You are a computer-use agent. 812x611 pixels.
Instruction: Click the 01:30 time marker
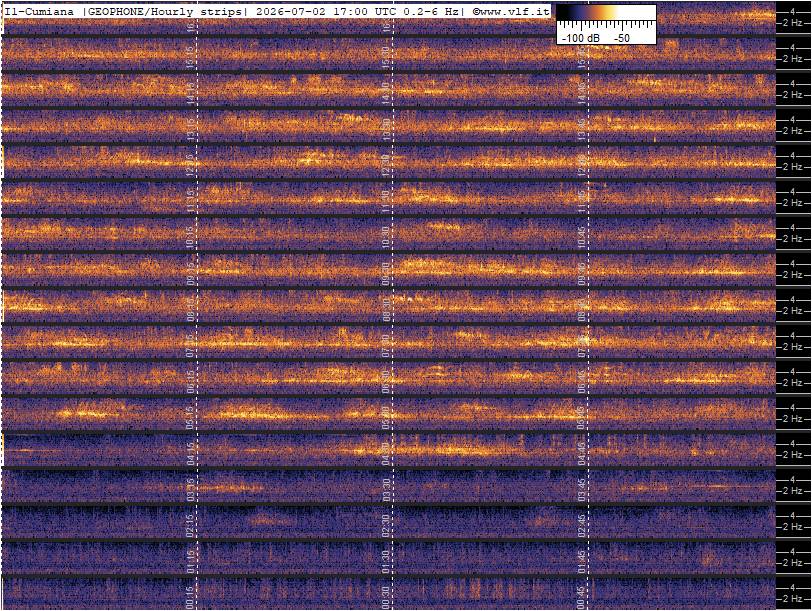[386, 562]
